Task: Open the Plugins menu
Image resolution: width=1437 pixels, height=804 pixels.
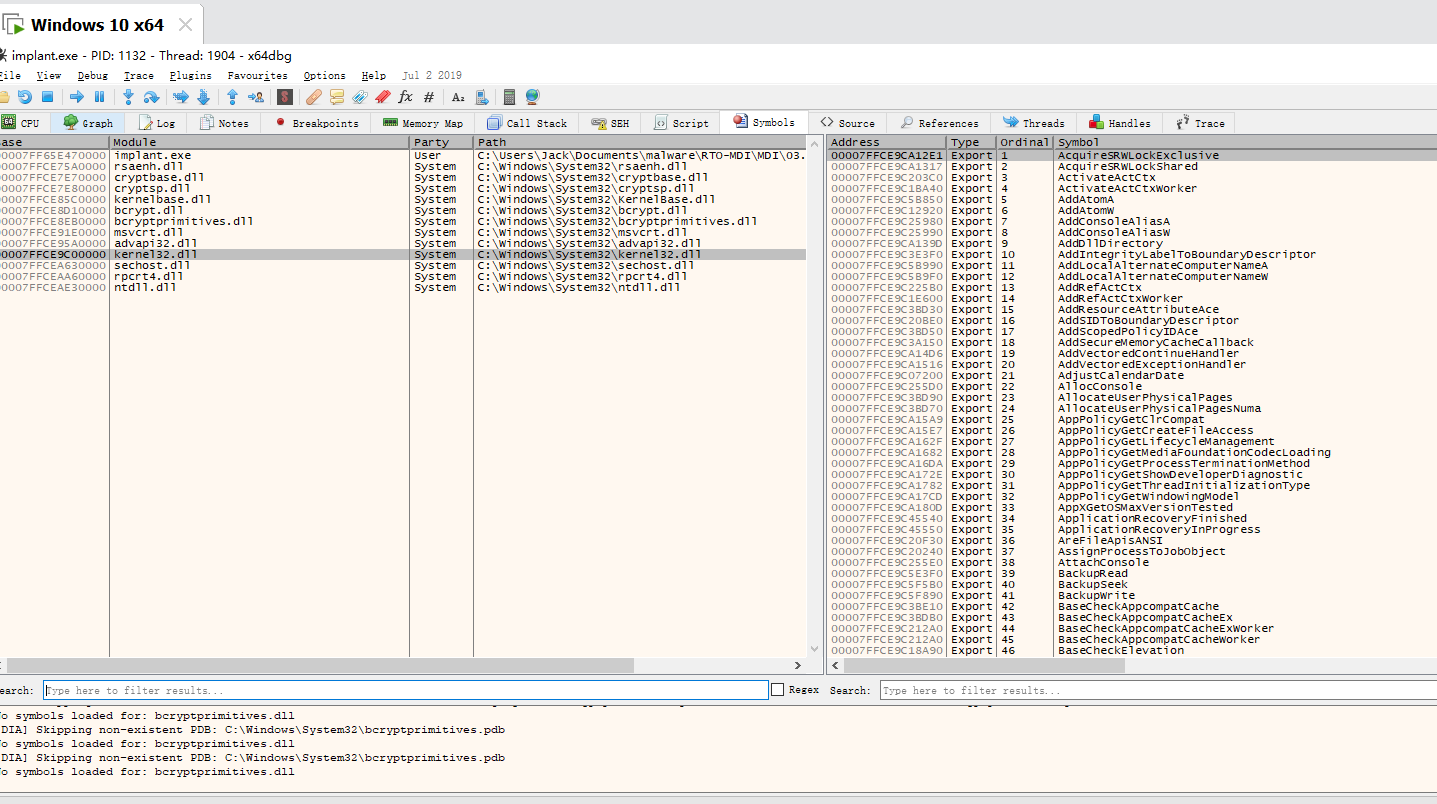Action: pos(190,75)
